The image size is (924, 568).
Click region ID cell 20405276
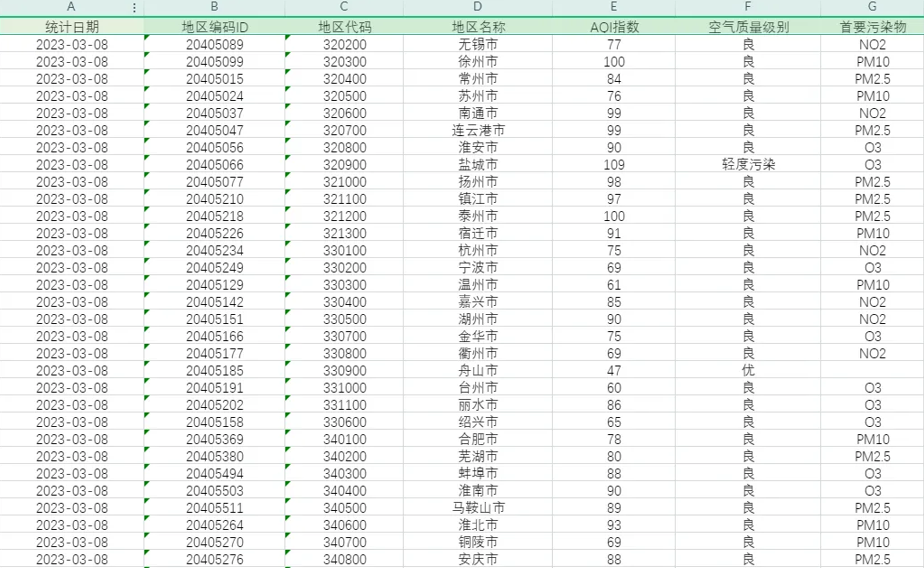click(214, 559)
